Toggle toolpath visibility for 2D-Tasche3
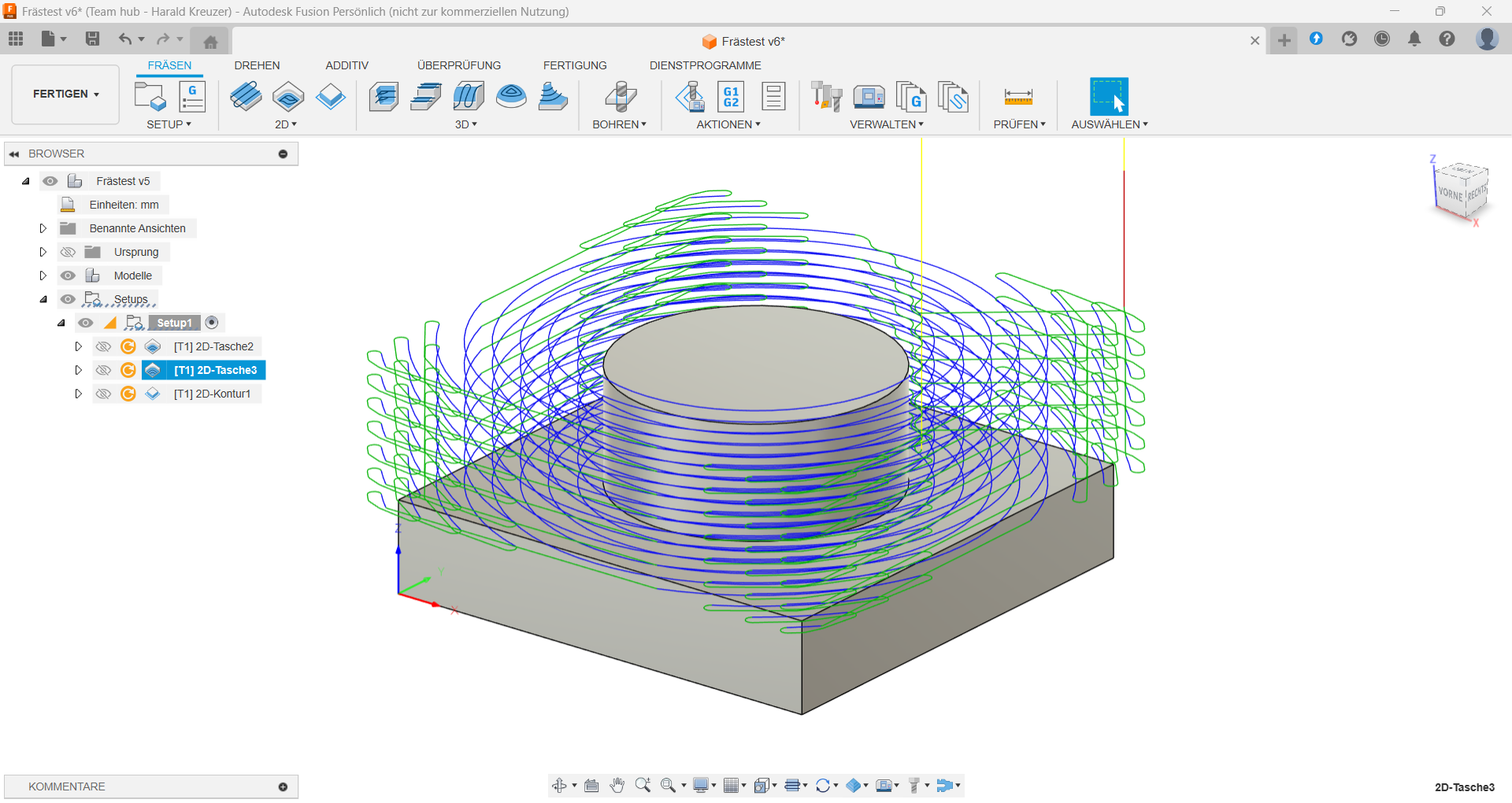The image size is (1512, 803). pos(103,370)
